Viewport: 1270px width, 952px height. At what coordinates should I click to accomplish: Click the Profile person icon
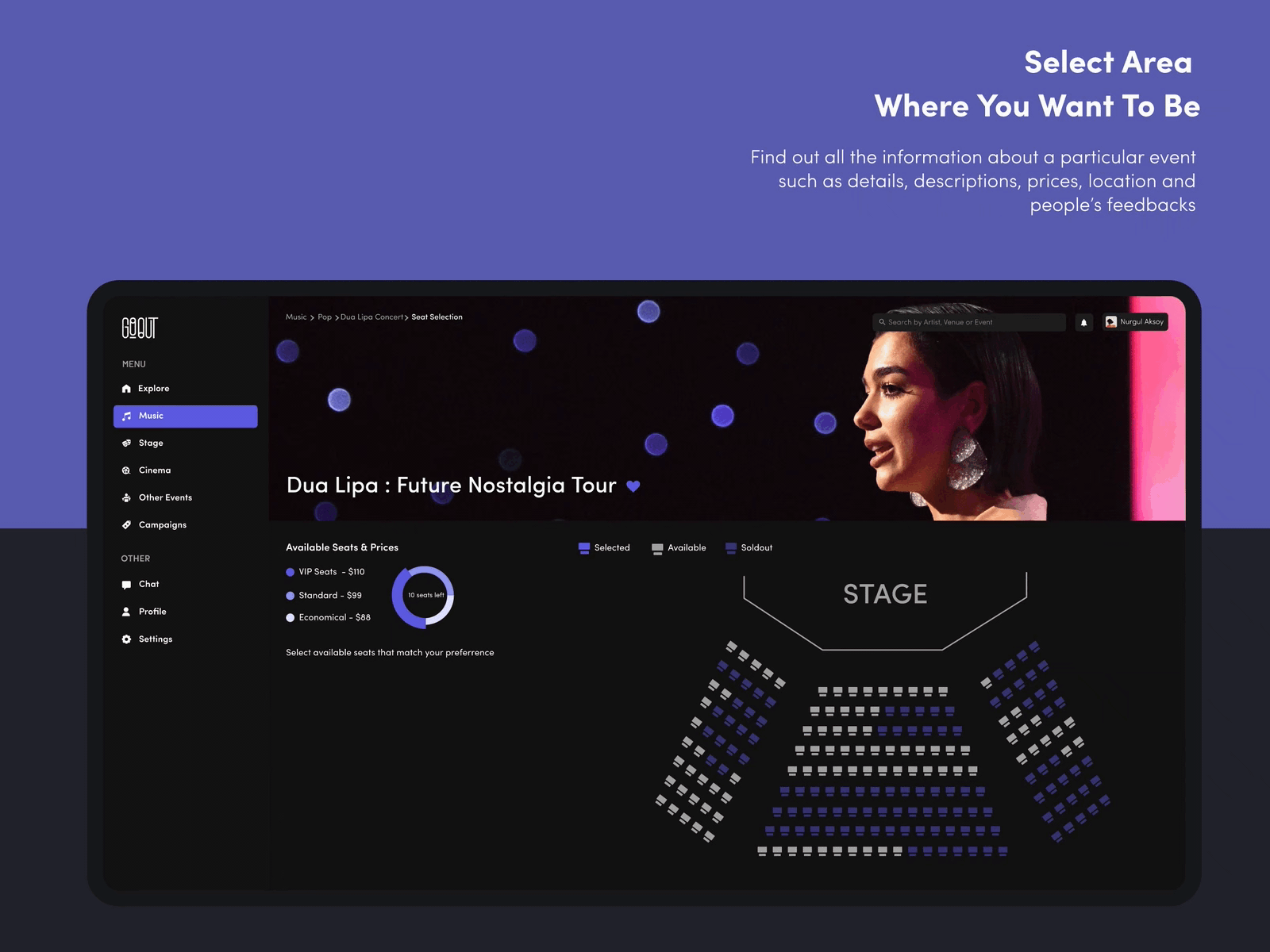(126, 612)
